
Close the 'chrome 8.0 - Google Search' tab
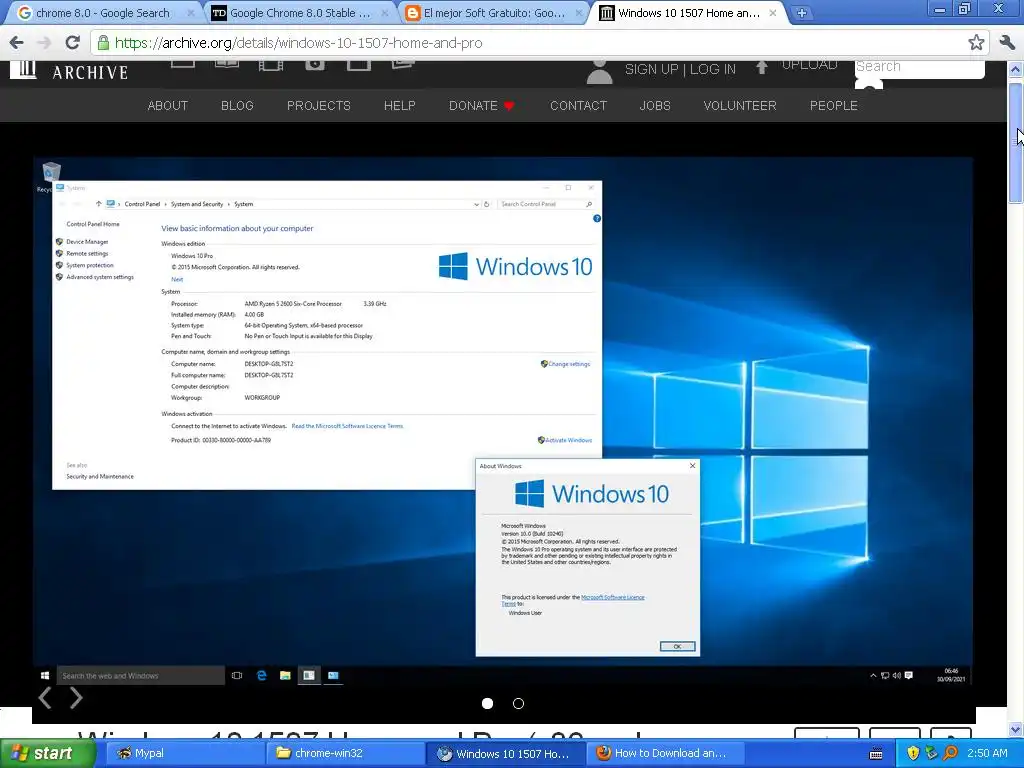[x=190, y=13]
